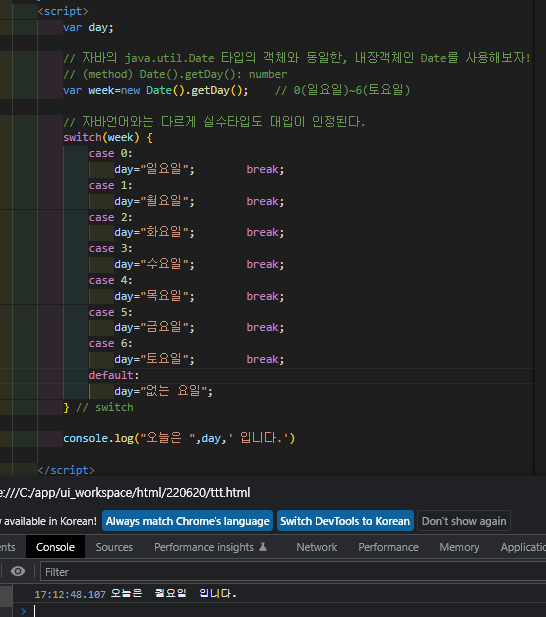
Task: Click the '(method) Date().getDay(): number' comment
Action: click(x=175, y=74)
